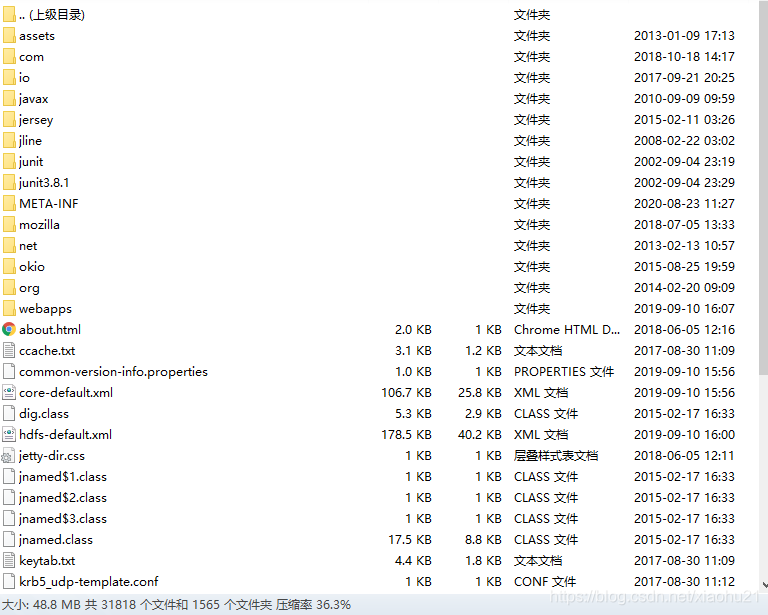Select the jetty-dir.css stylesheet icon

tap(8, 456)
